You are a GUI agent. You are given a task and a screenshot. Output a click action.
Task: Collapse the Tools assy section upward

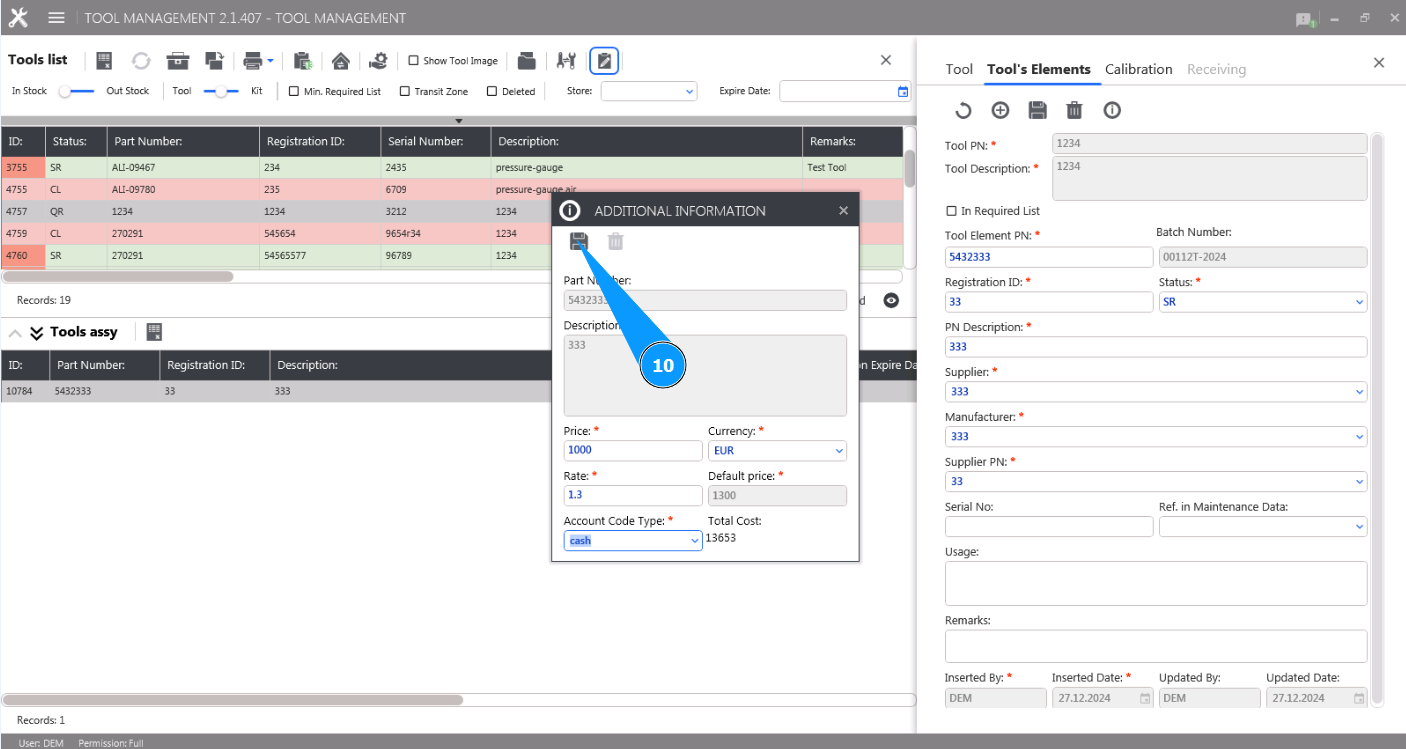click(x=15, y=332)
